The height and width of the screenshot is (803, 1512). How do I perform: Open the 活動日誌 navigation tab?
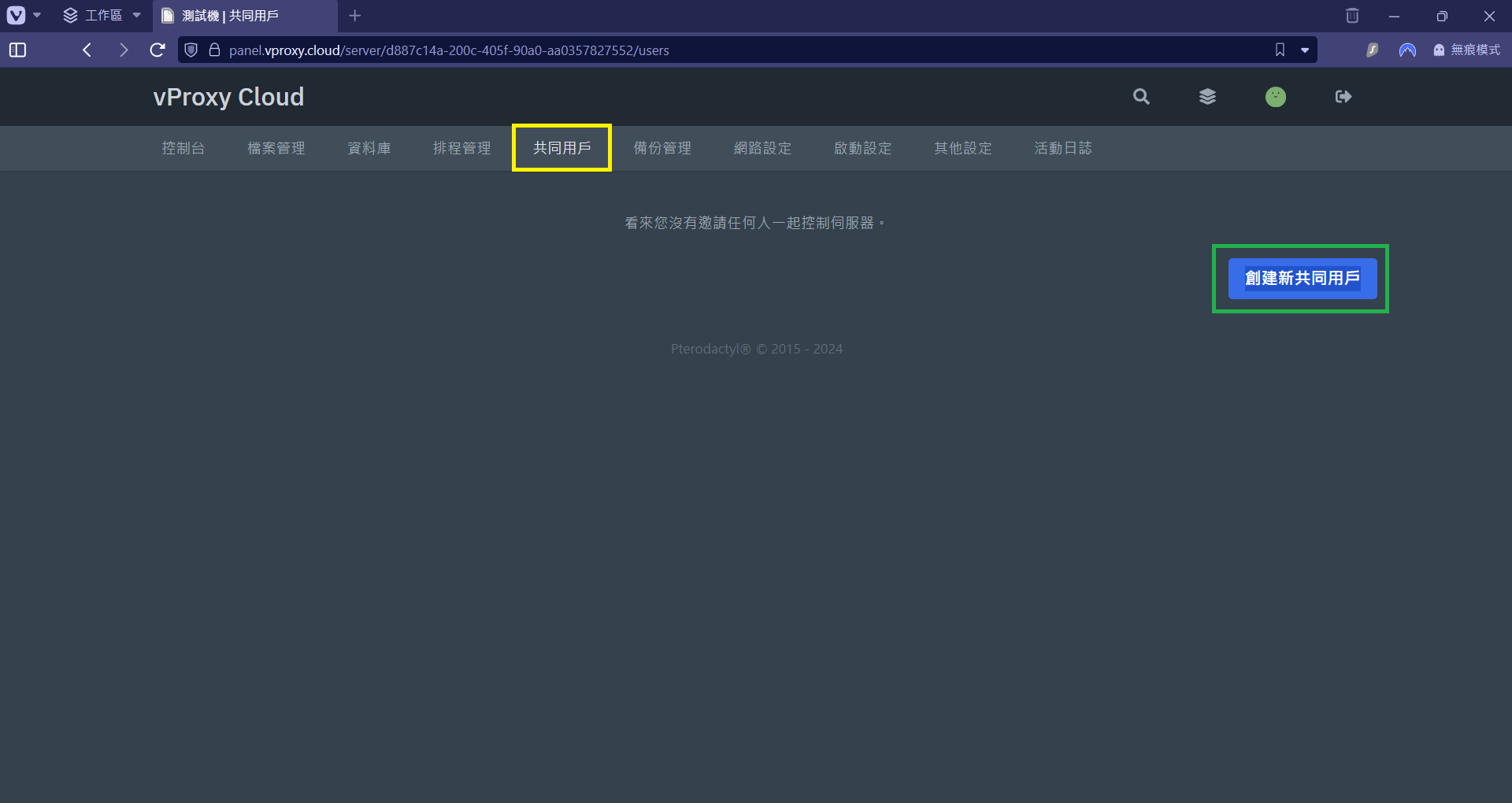point(1062,148)
